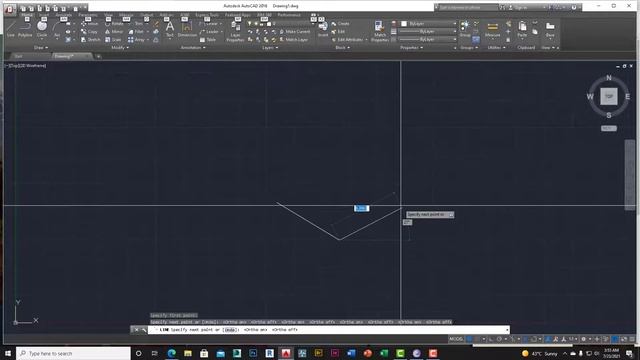Open Layer Properties manager
Viewport: 640px width, 360px height.
pyautogui.click(x=236, y=31)
